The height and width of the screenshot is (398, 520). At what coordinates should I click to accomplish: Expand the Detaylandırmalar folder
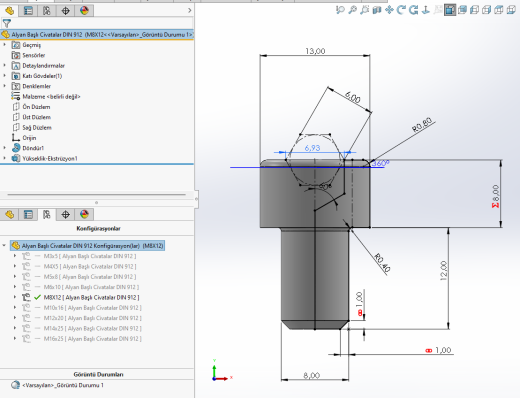coord(4,65)
